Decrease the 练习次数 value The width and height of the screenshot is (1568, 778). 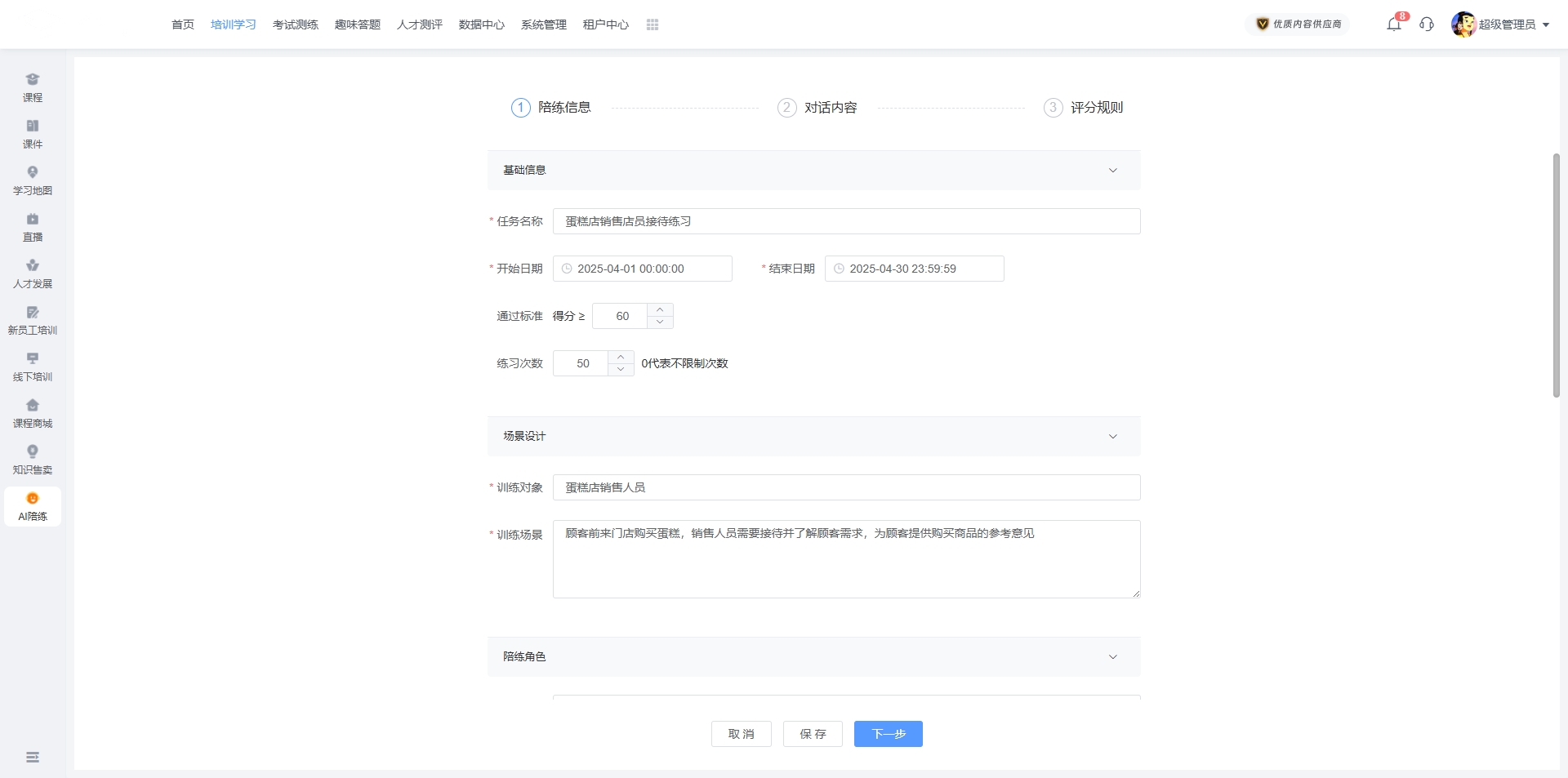(621, 370)
